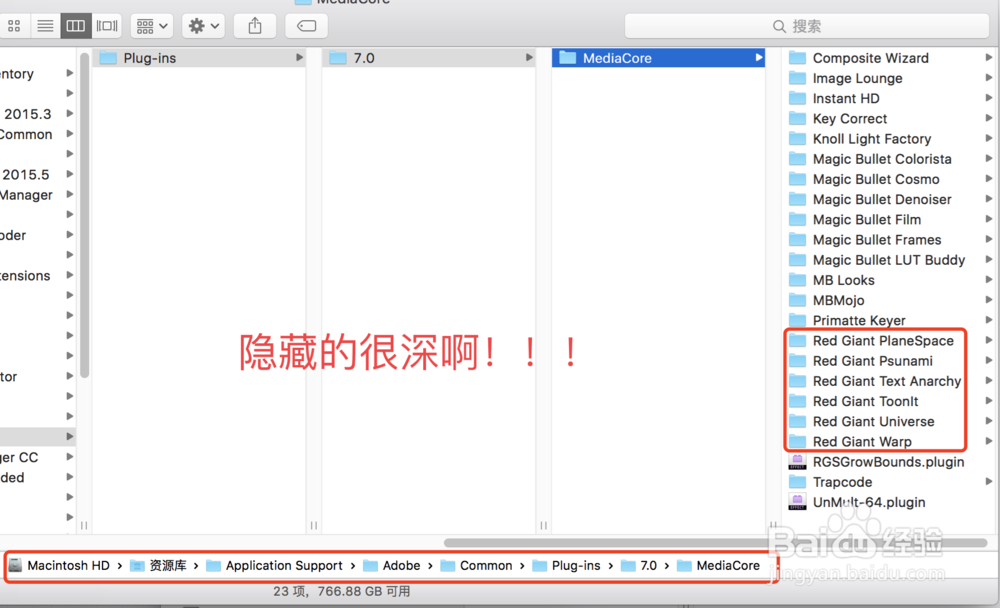
Task: Expand the Plug-ins disclosure arrow
Action: click(299, 58)
